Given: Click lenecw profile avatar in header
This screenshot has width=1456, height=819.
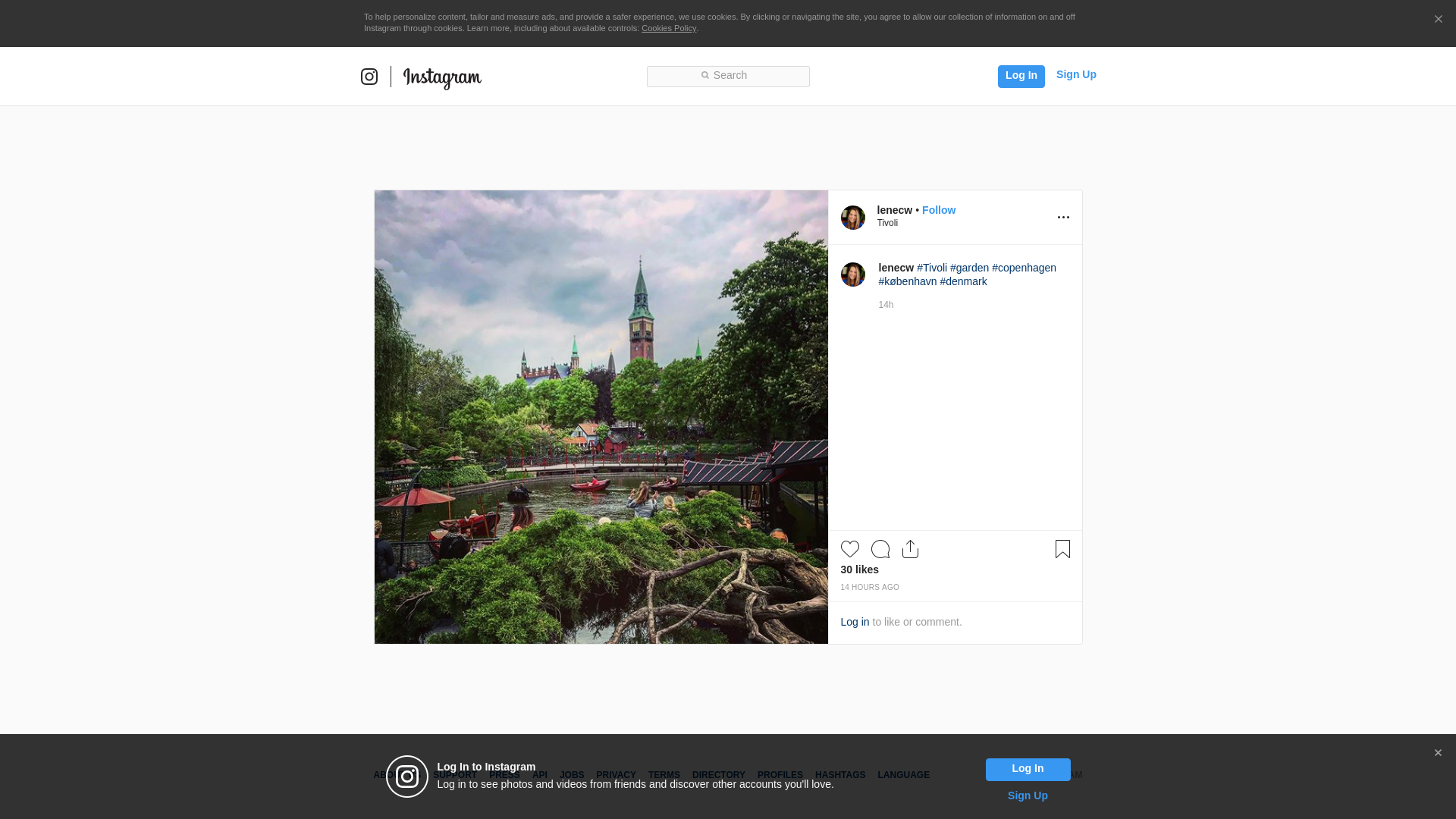Looking at the screenshot, I should (852, 218).
